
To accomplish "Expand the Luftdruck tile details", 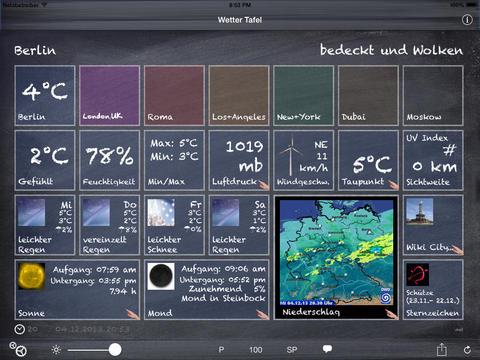I will tap(239, 160).
